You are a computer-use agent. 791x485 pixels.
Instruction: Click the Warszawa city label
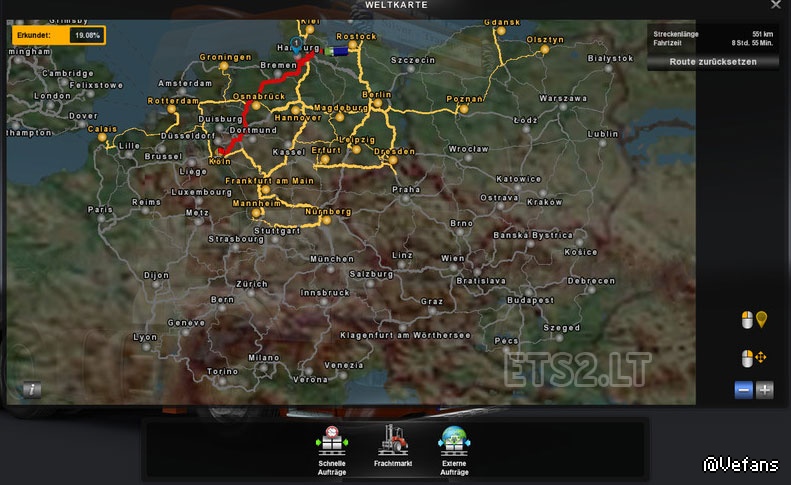pos(563,98)
